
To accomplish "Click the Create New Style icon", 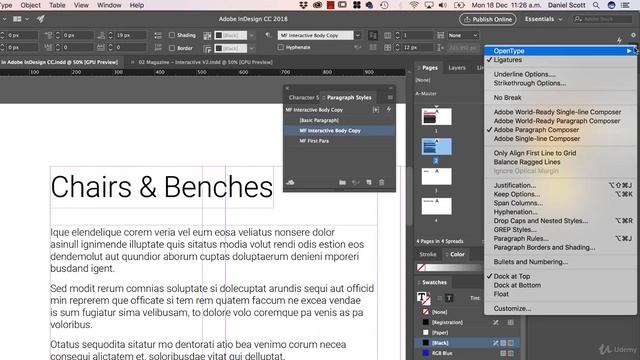I will (369, 182).
